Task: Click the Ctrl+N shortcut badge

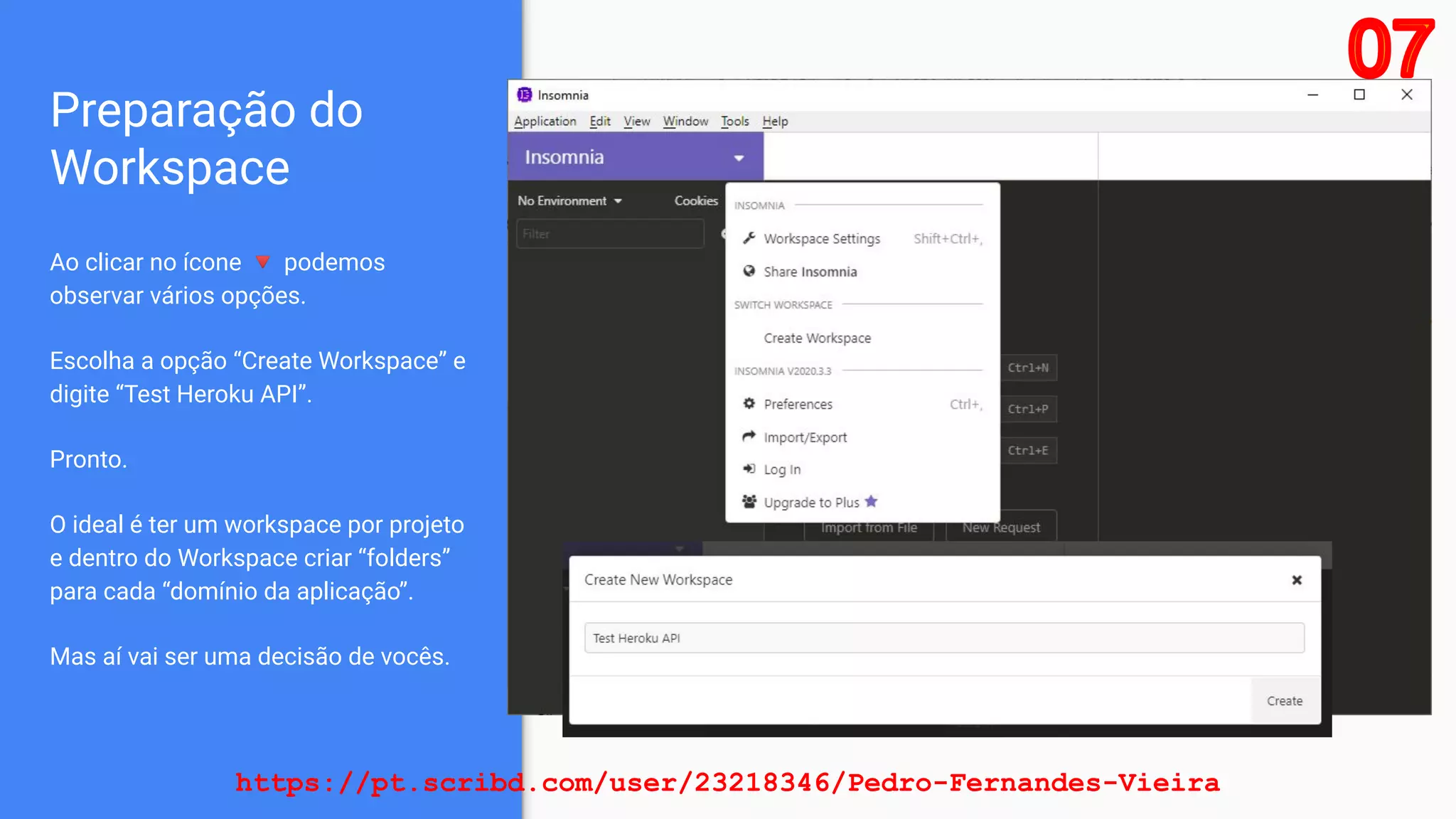Action: [x=1028, y=368]
